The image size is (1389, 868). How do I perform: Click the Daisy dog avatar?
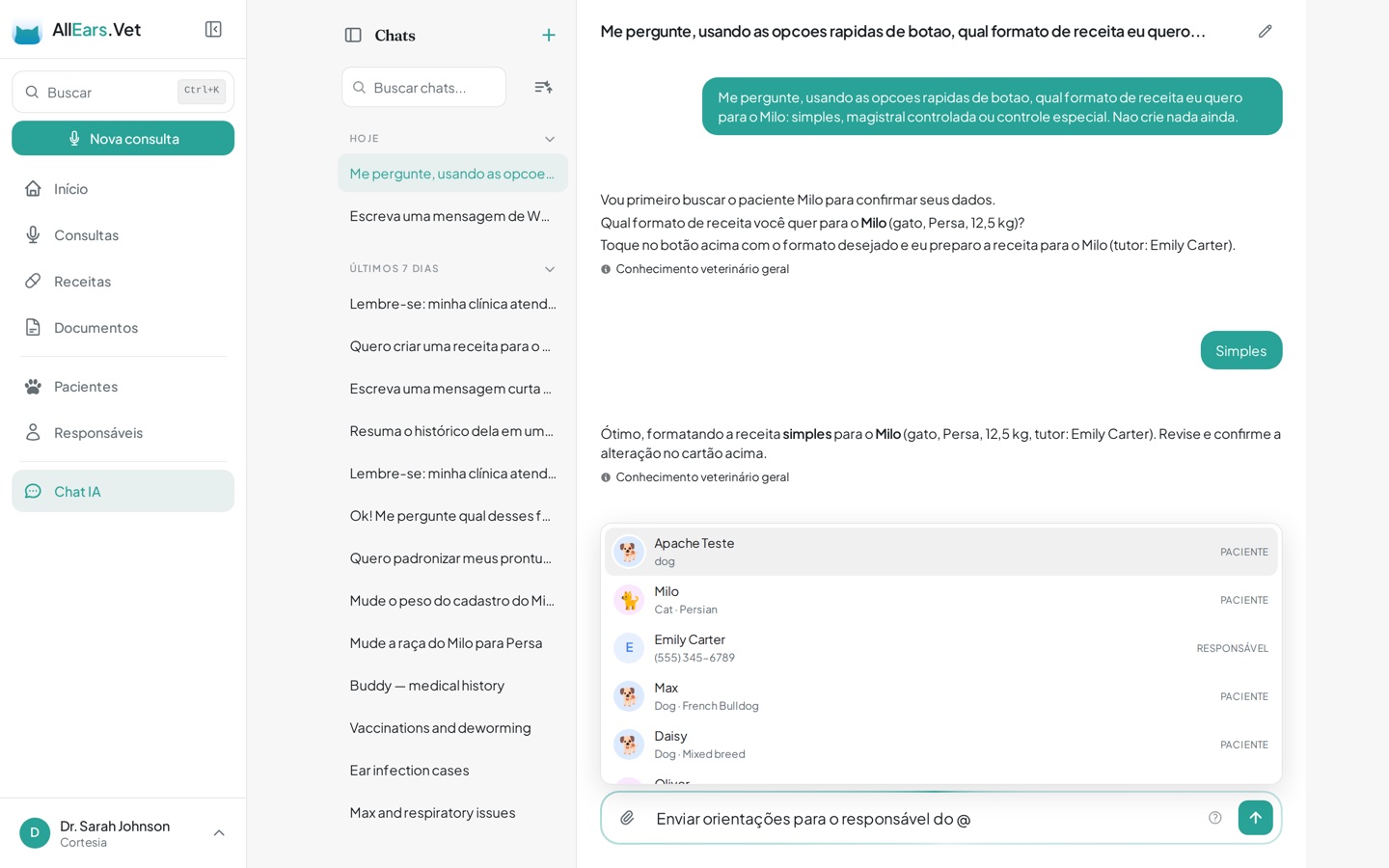629,745
